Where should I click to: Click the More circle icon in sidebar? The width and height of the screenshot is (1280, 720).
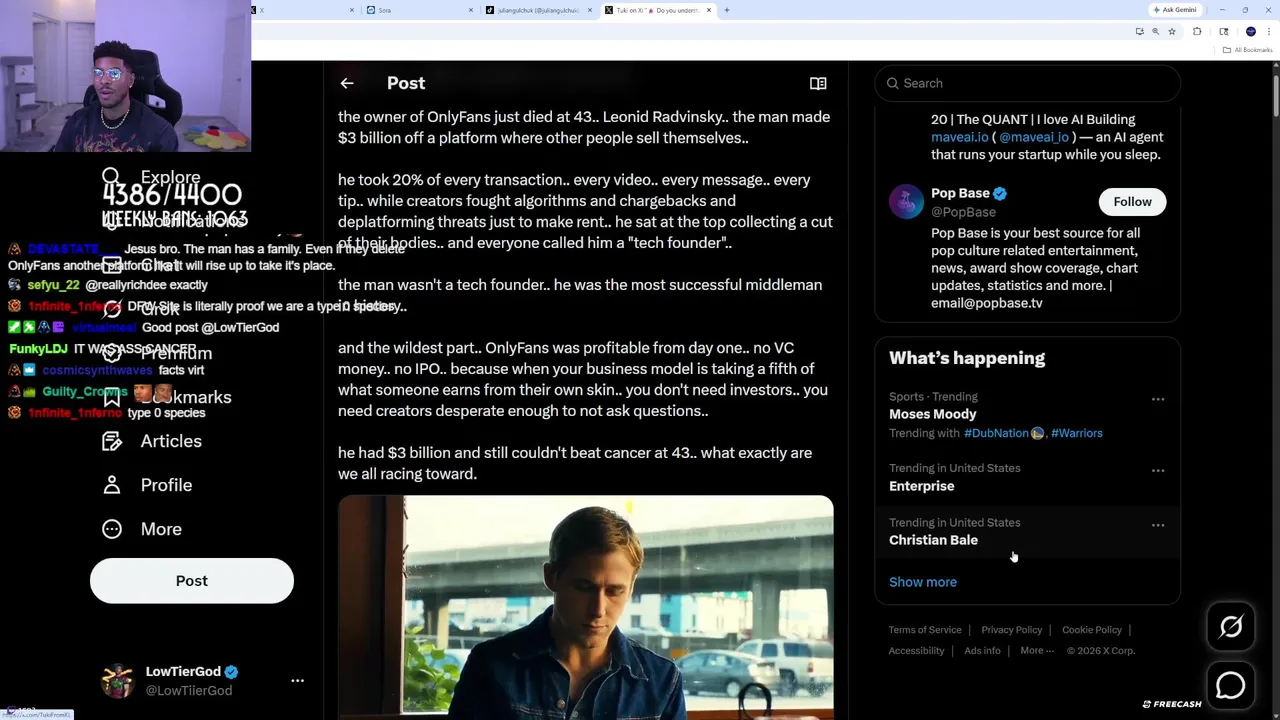pos(112,529)
